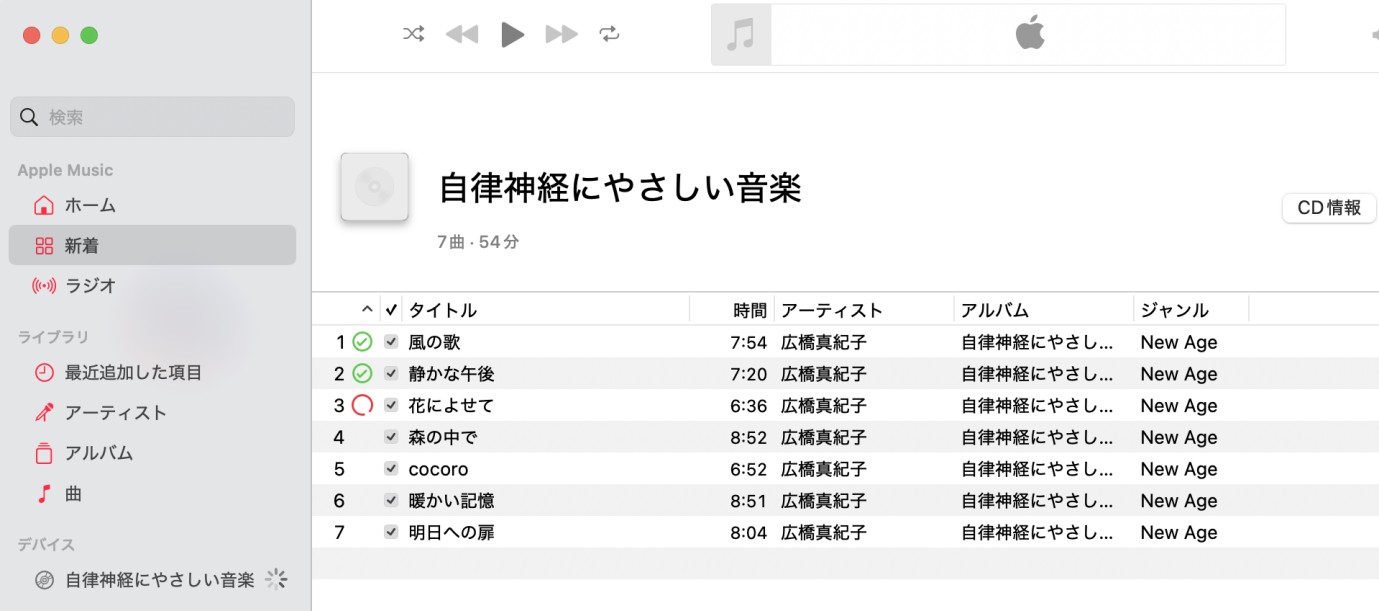The image size is (1379, 611).
Task: Uncheck the checkbox for 明日への扉
Action: click(x=391, y=532)
